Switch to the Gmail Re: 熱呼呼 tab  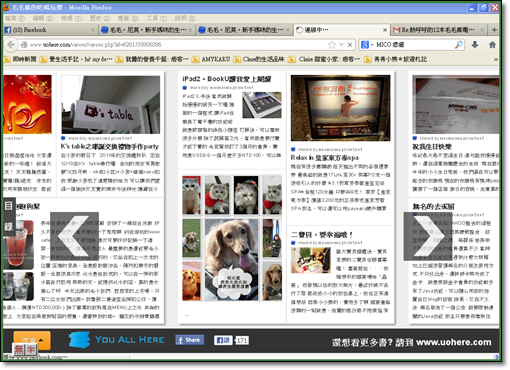pos(437,30)
